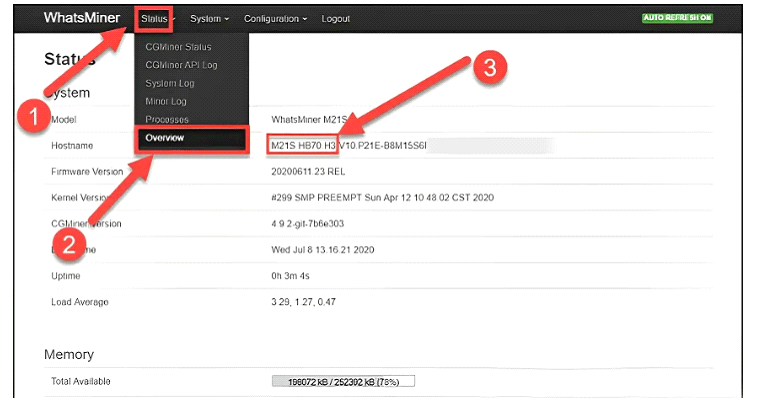The height and width of the screenshot is (398, 757).
Task: Click the firmware version value 20200611.23 REL
Action: pyautogui.click(x=308, y=171)
